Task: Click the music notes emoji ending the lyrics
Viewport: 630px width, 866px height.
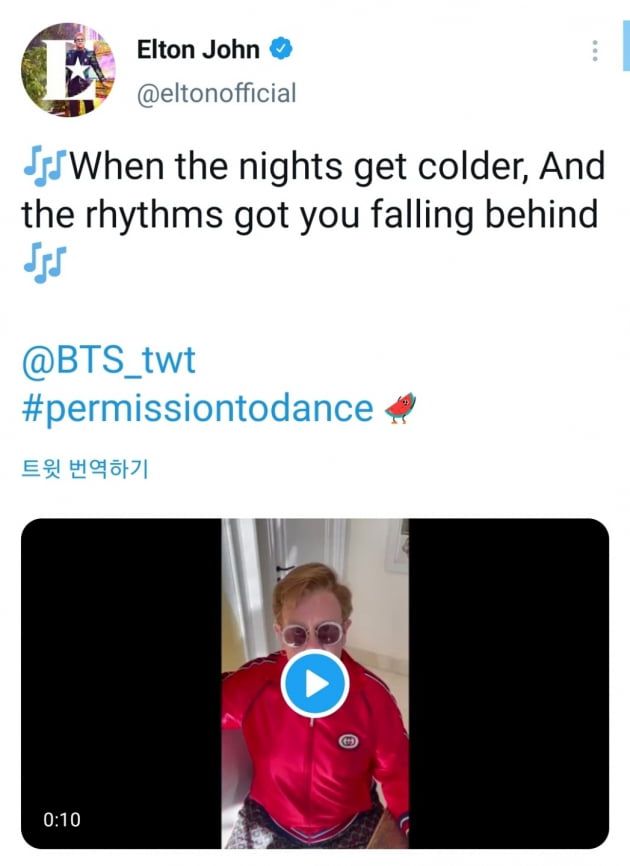Action: (x=45, y=261)
